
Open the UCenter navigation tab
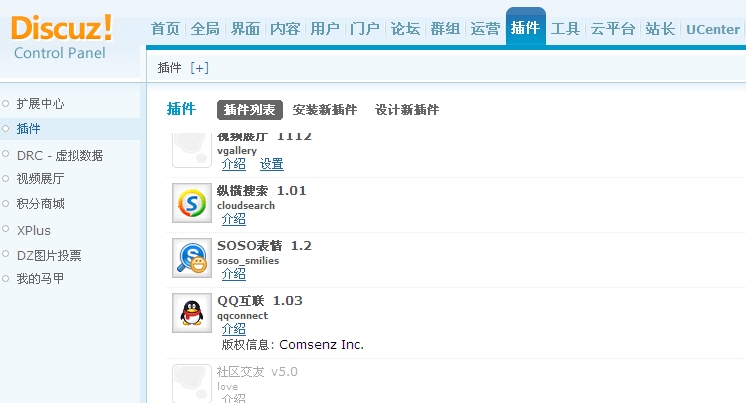click(x=713, y=29)
